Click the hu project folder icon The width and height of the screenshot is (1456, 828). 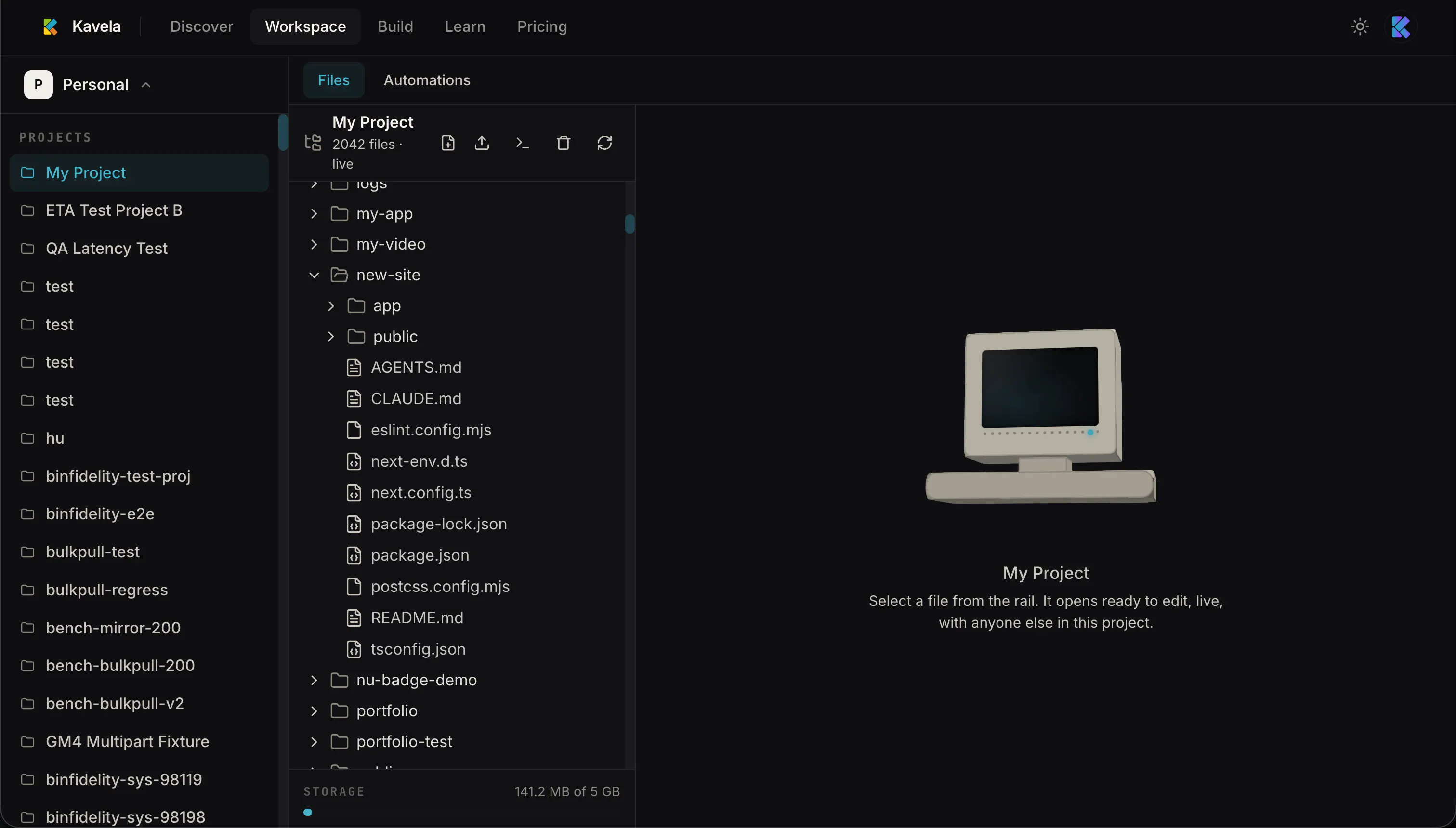tap(27, 438)
